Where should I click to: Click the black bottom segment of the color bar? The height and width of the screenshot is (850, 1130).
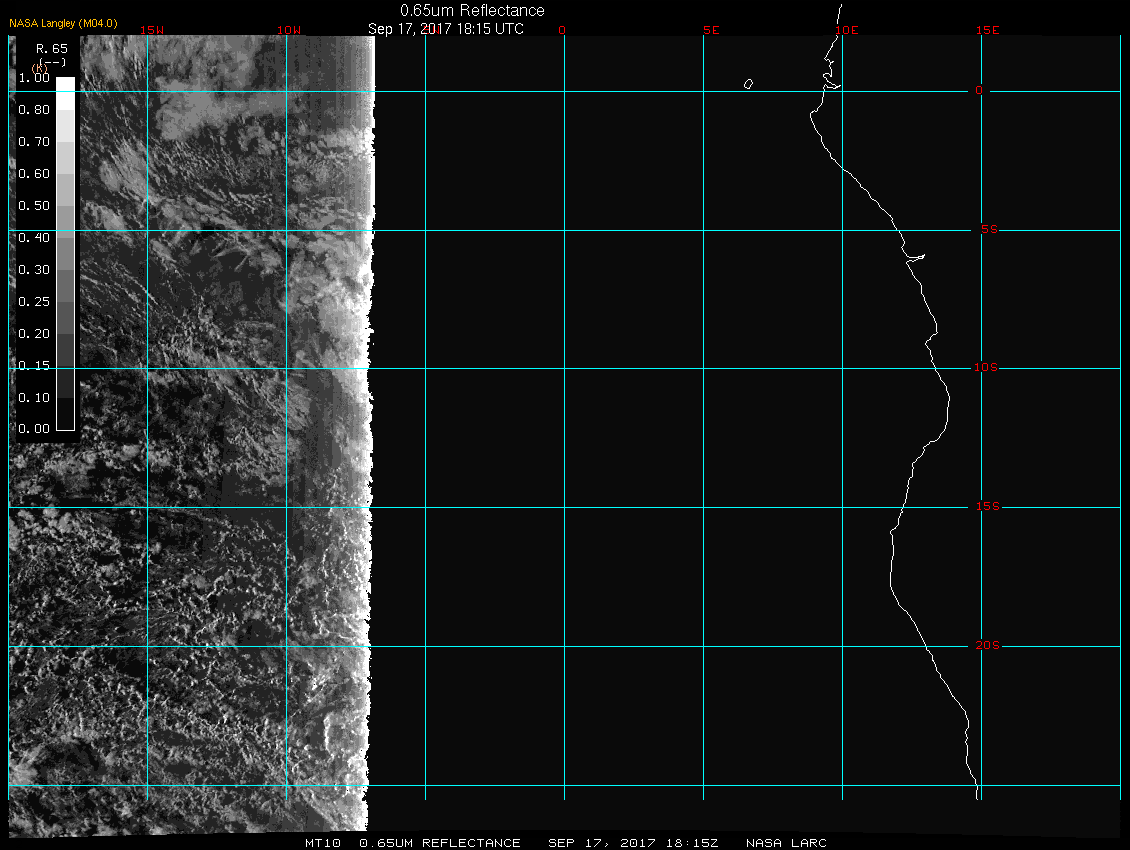tap(66, 414)
